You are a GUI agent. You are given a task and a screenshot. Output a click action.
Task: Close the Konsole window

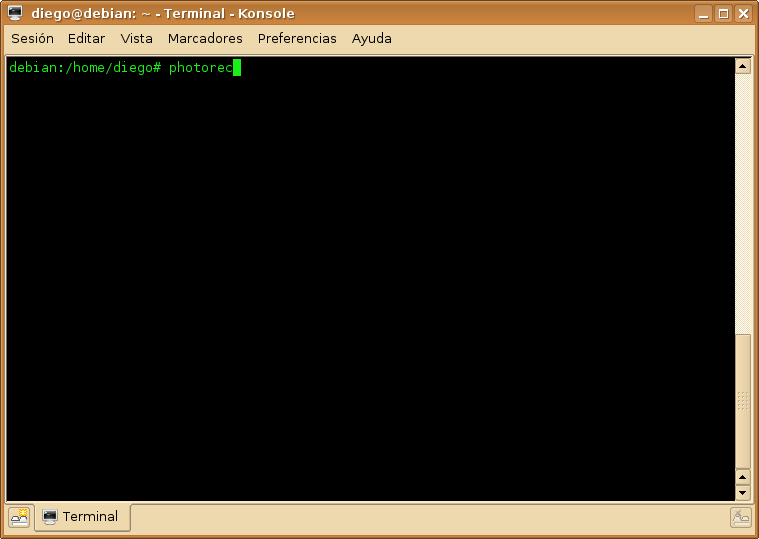click(x=744, y=14)
